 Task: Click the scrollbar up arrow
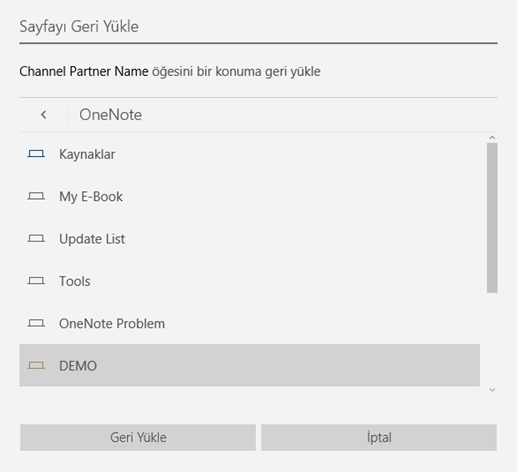(492, 137)
